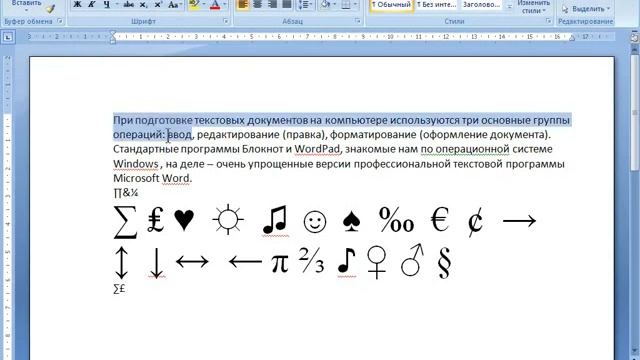Expand the styles gallery more arrow
The height and width of the screenshot is (360, 640).
(x=509, y=7)
